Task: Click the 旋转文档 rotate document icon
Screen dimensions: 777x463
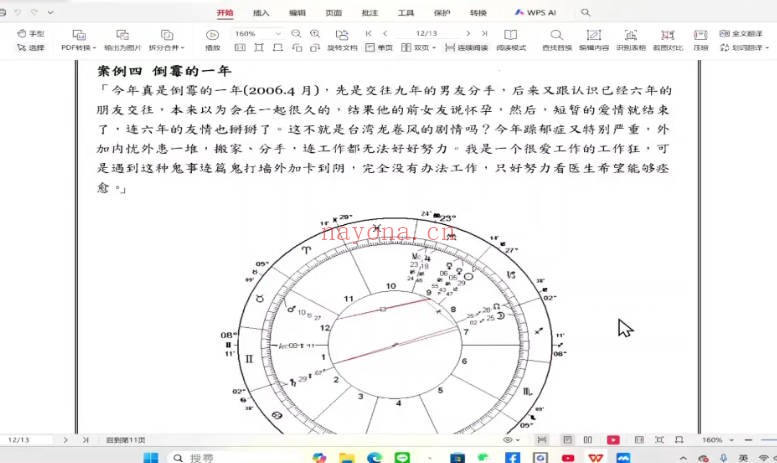Action: click(342, 35)
